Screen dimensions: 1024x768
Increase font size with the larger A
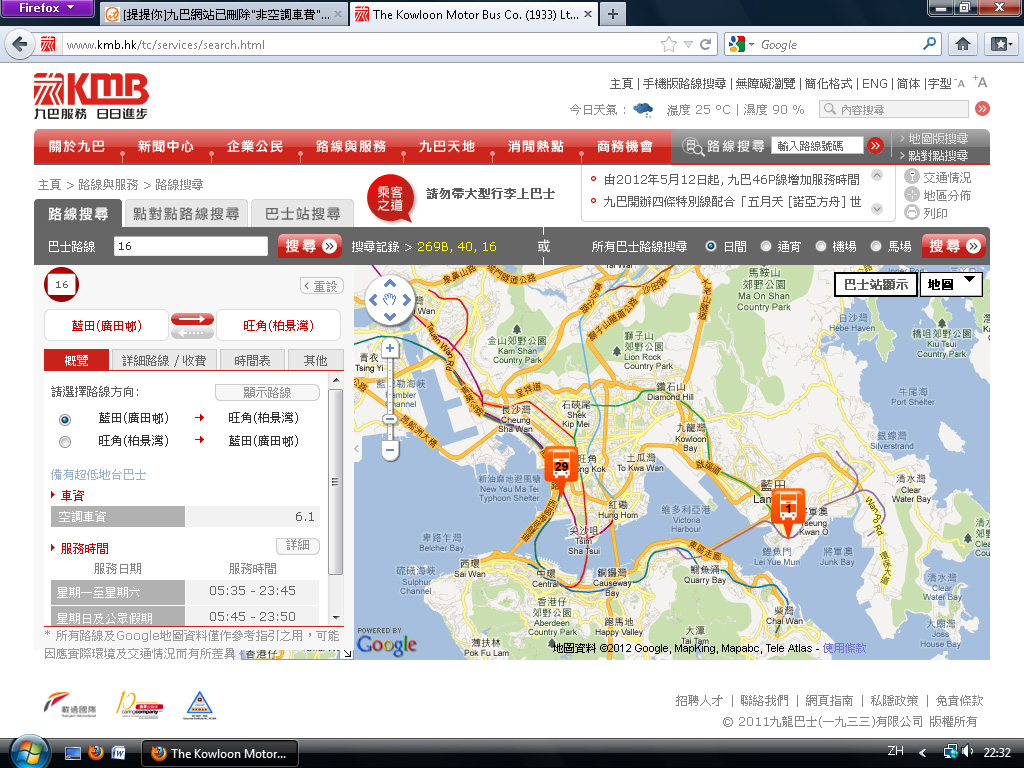980,82
